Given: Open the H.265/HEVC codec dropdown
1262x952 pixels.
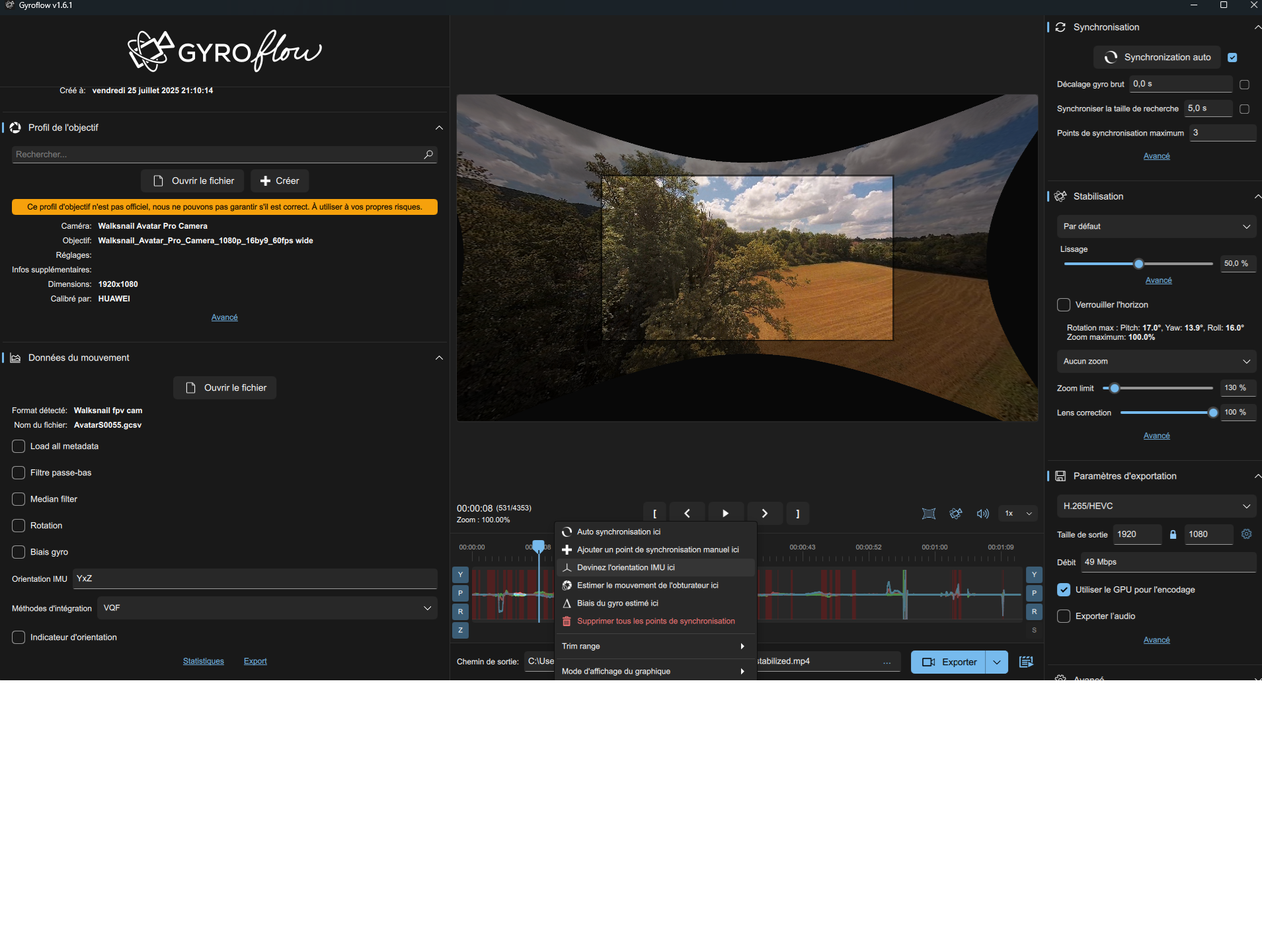Looking at the screenshot, I should pos(1156,506).
